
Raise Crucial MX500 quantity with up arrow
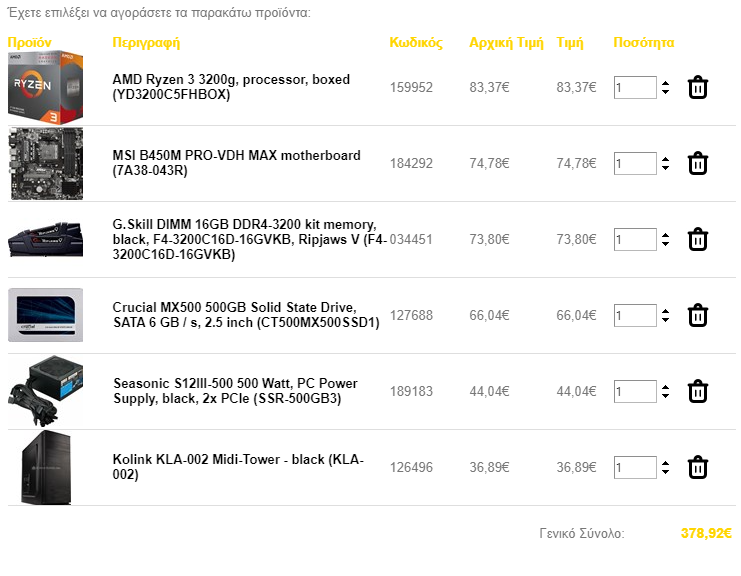tap(665, 311)
